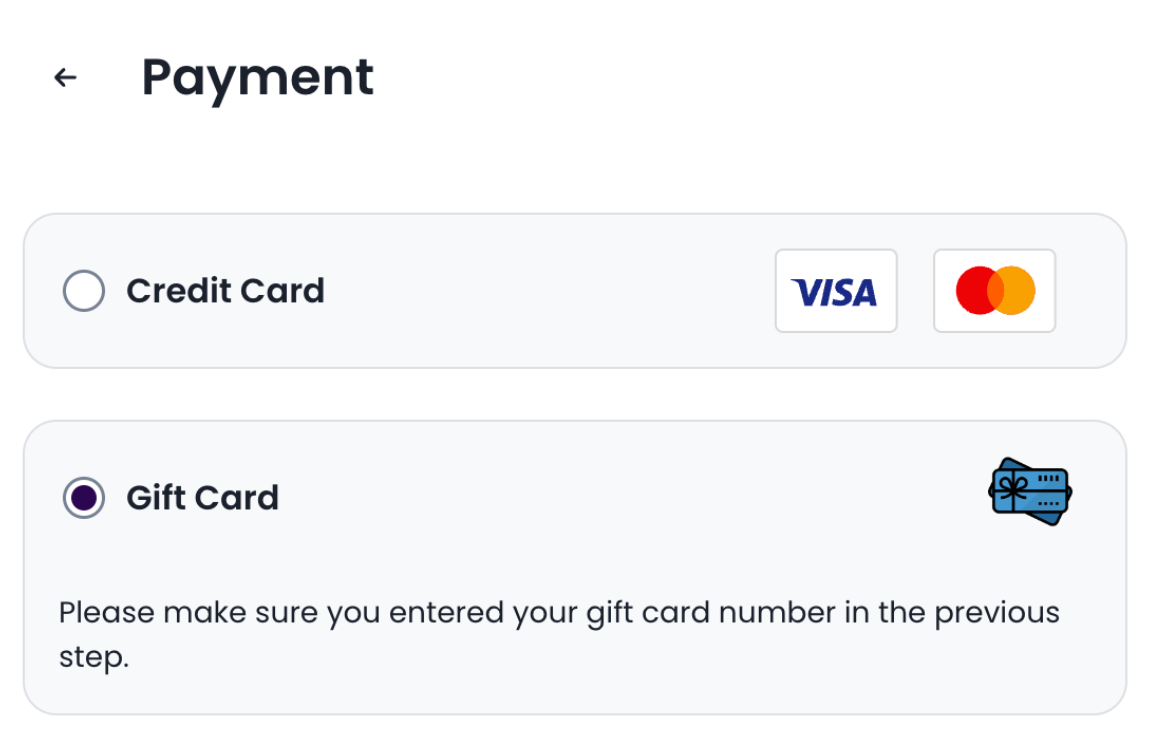Click the "Payment" page heading
This screenshot has height=740, width=1151.
click(x=258, y=77)
